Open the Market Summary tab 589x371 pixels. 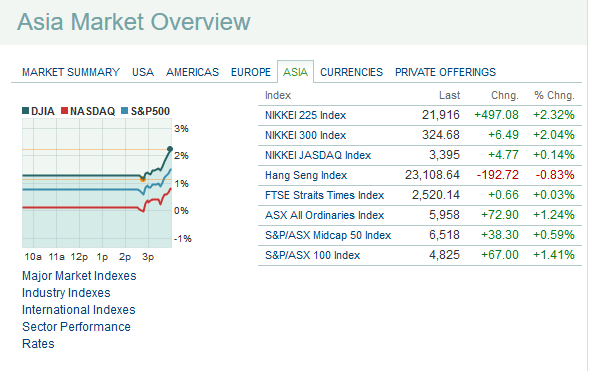coord(71,72)
